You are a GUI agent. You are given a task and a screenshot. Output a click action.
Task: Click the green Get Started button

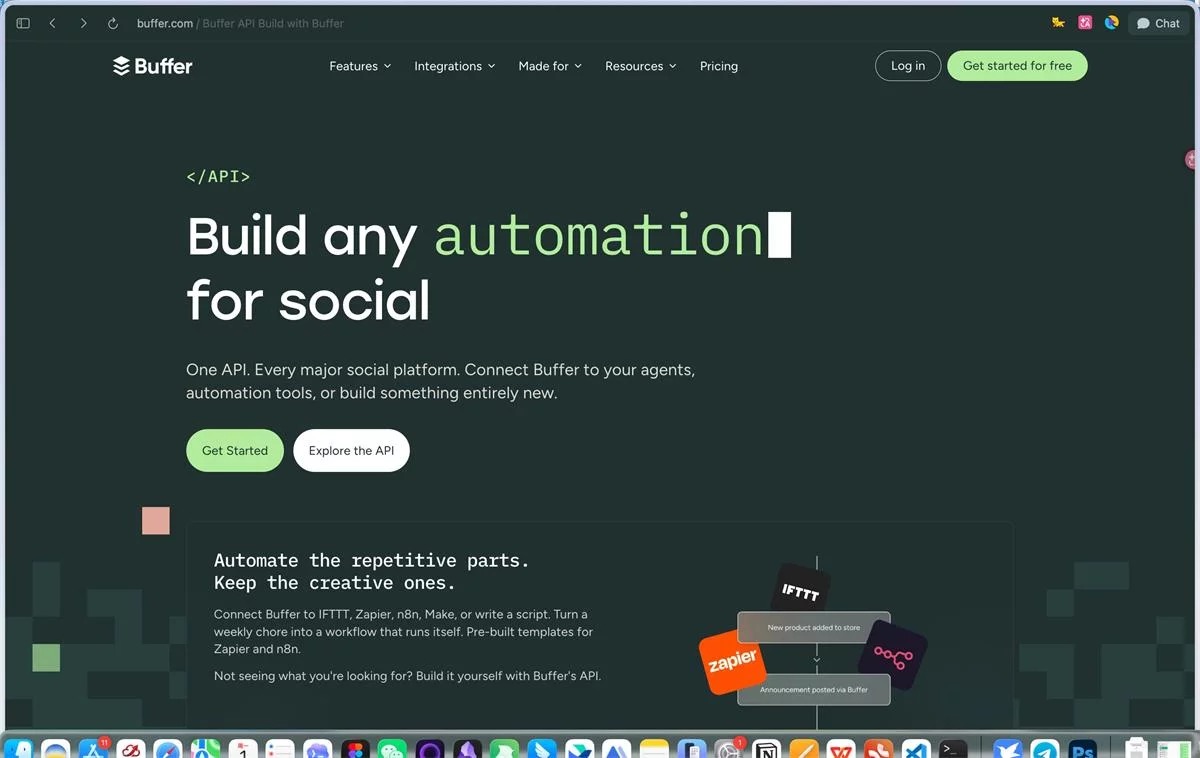(x=235, y=451)
